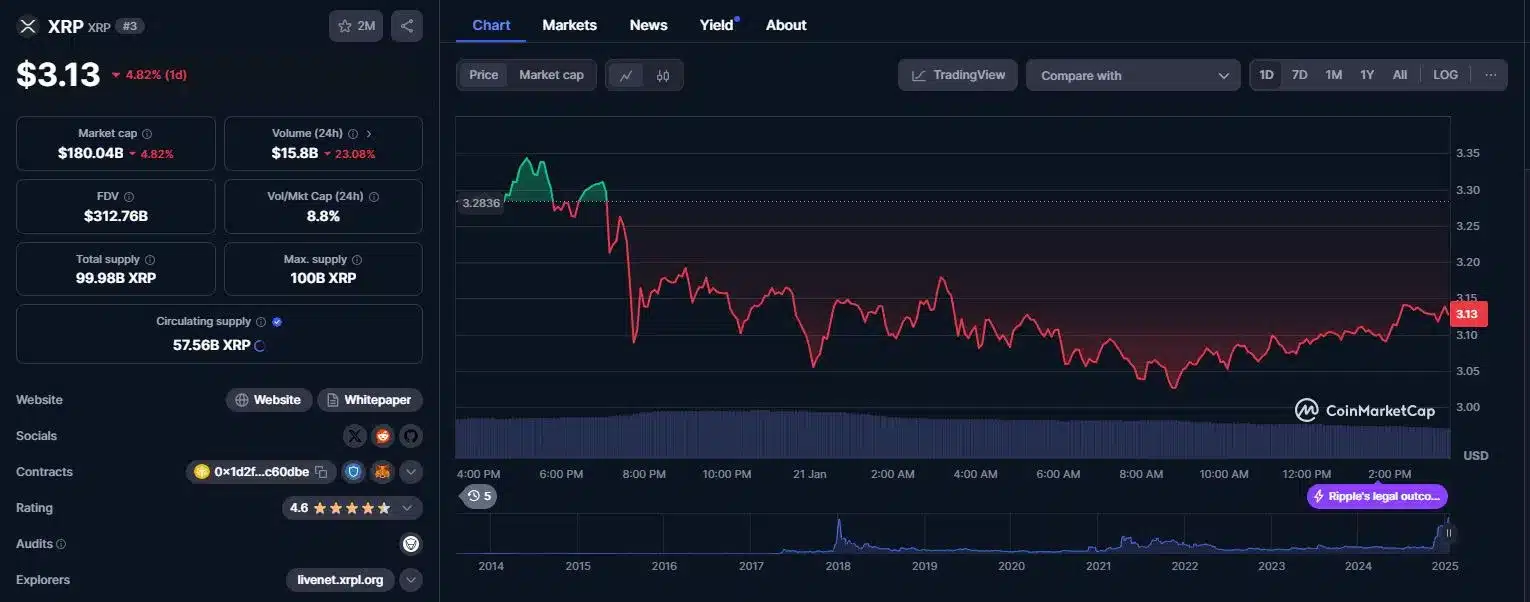Copy the contract address icon
The height and width of the screenshot is (602, 1530).
tap(321, 472)
